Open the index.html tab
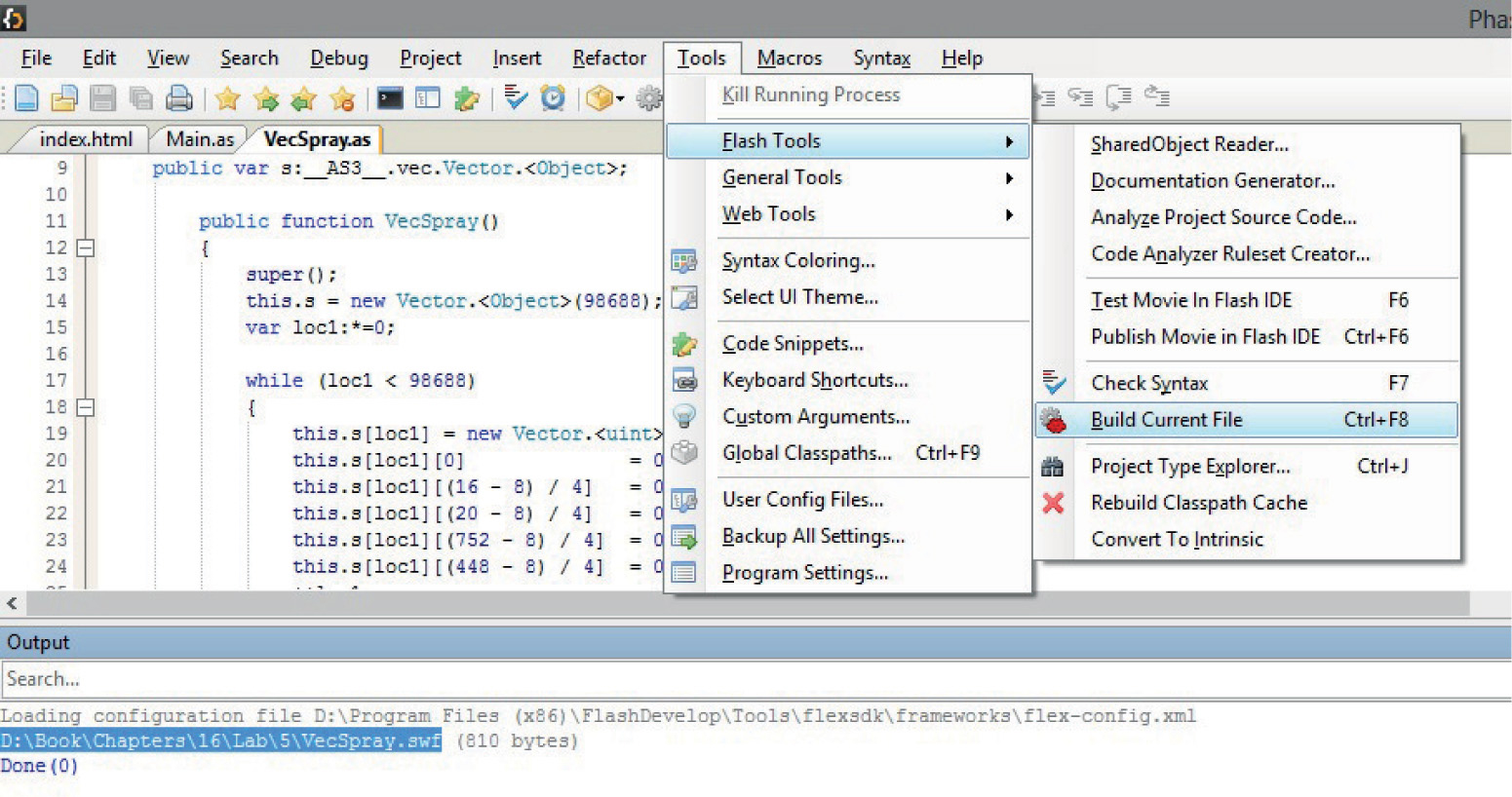The width and height of the screenshot is (1512, 797). pos(86,139)
